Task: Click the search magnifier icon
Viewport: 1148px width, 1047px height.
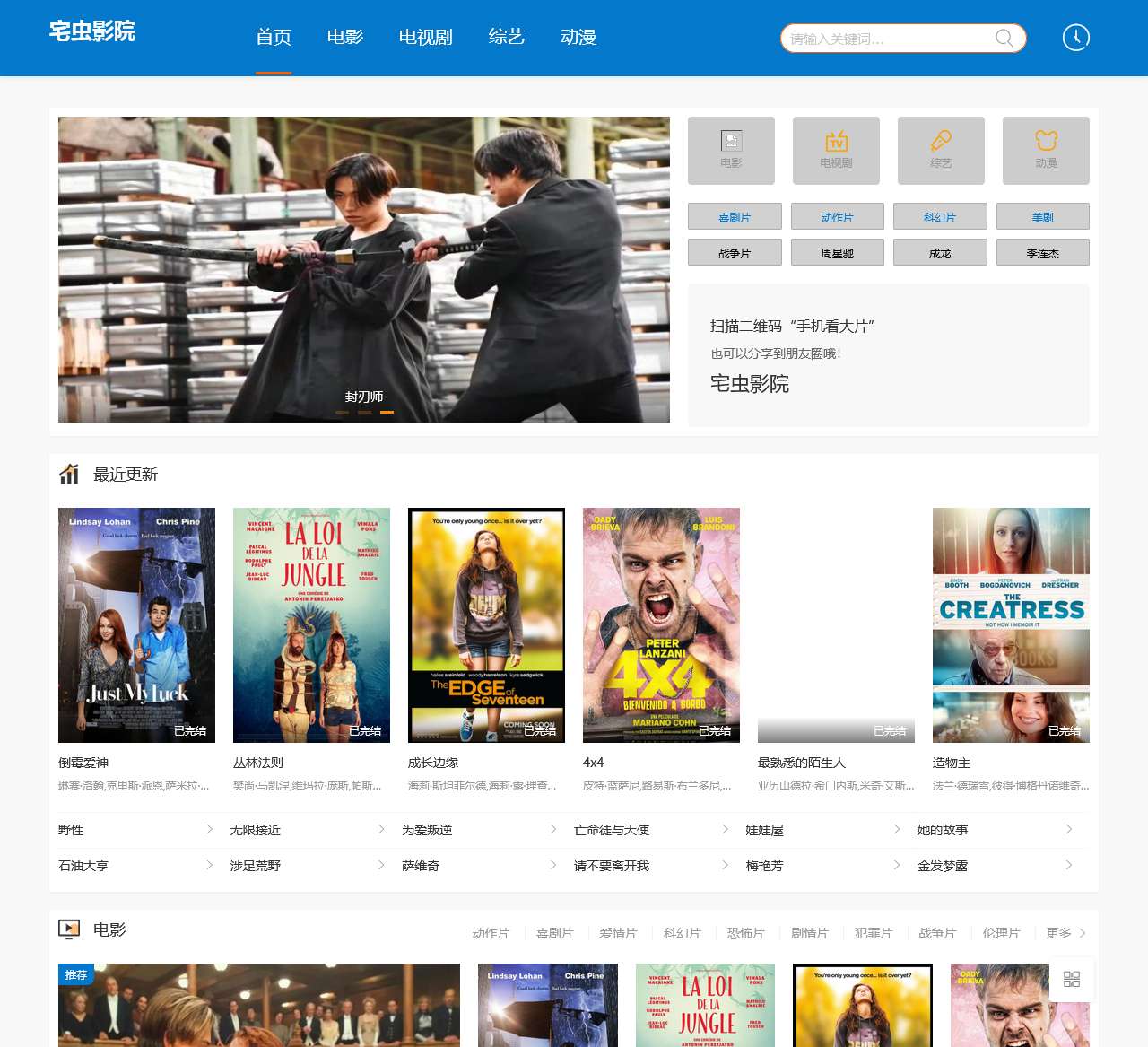Action: tap(1004, 38)
